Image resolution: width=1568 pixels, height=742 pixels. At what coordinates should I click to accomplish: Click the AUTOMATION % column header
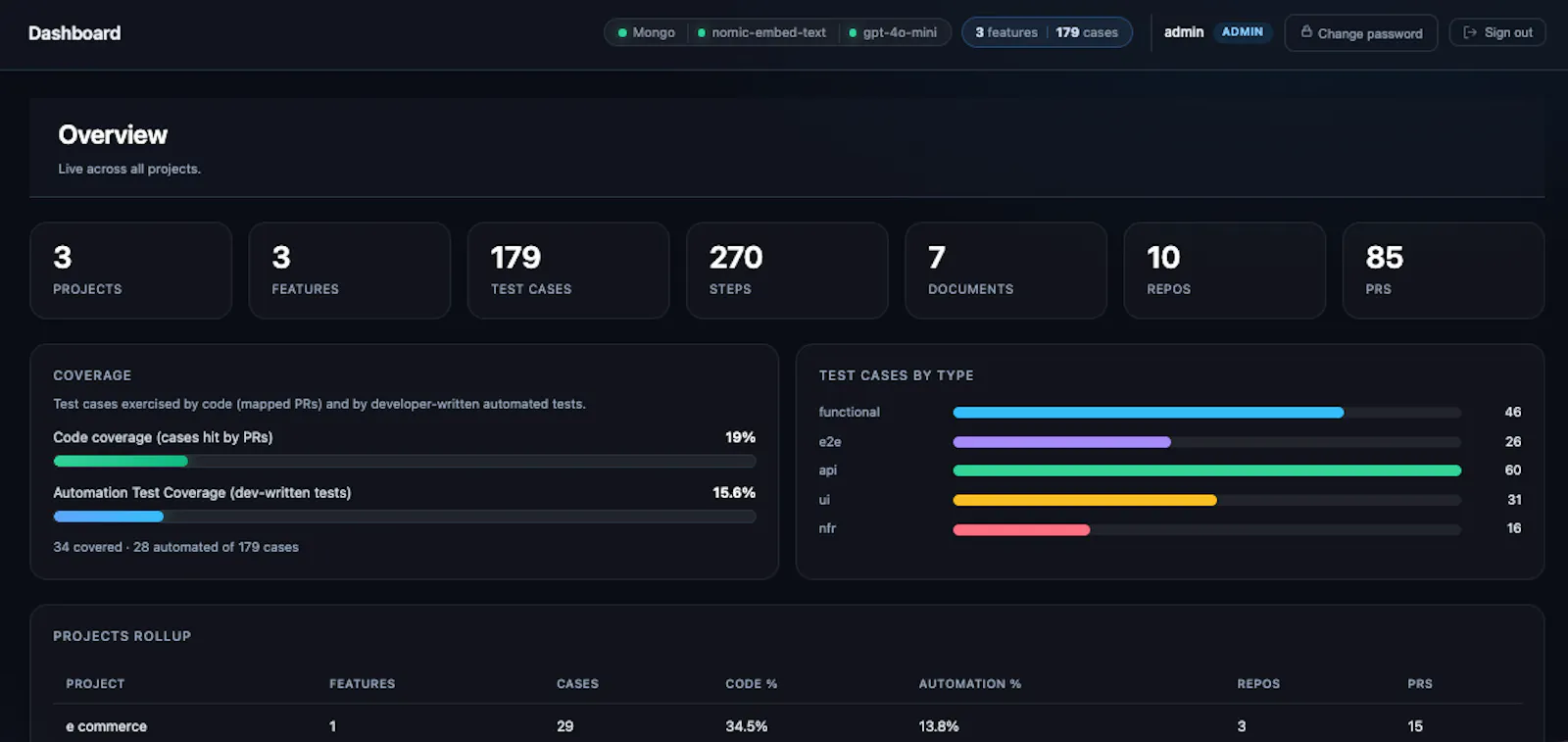coord(970,684)
